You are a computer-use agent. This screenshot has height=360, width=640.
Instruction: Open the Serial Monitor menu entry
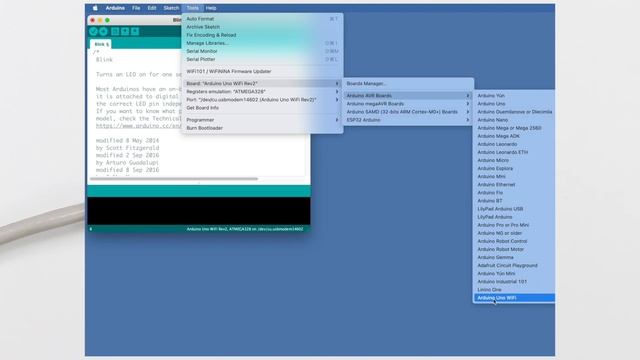[262, 51]
